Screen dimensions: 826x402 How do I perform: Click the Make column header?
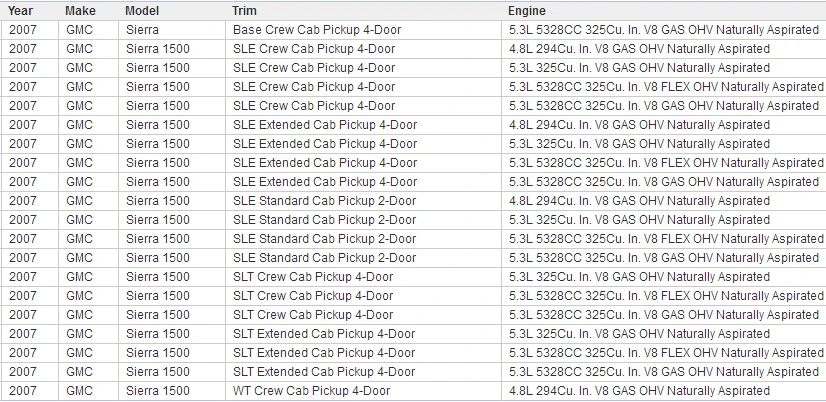[88, 11]
